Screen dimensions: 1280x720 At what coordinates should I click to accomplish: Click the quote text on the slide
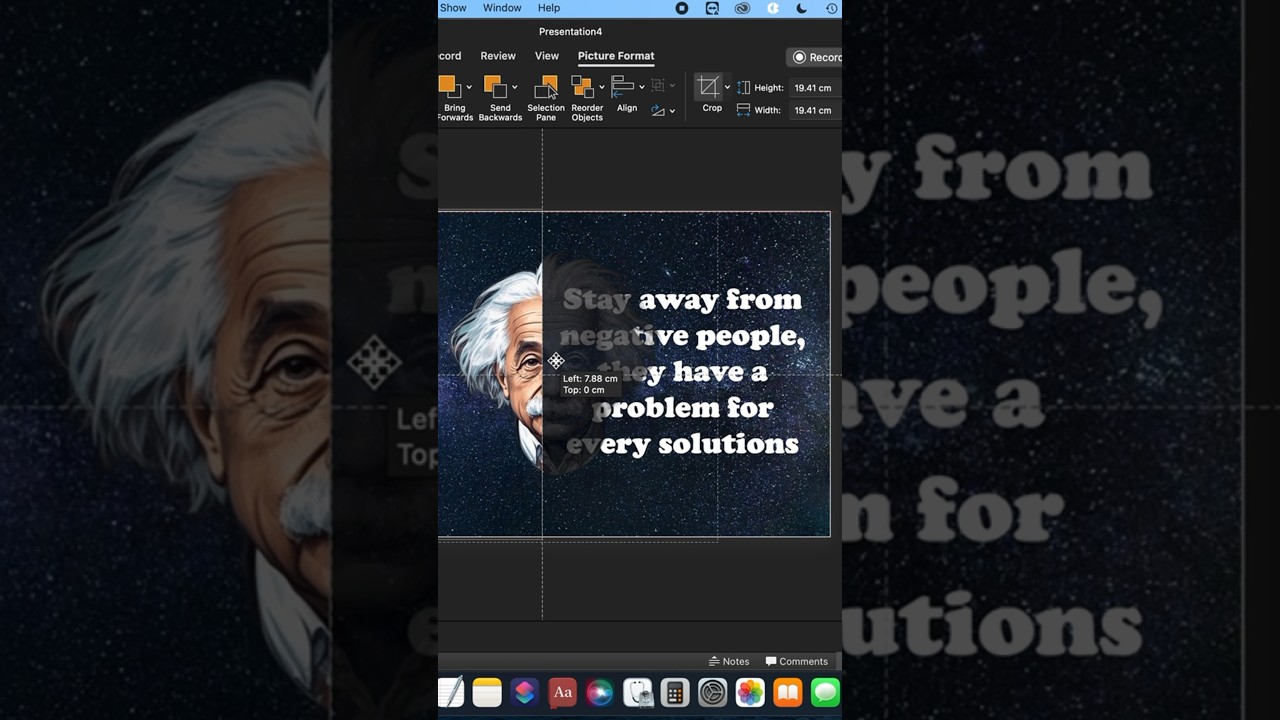683,371
